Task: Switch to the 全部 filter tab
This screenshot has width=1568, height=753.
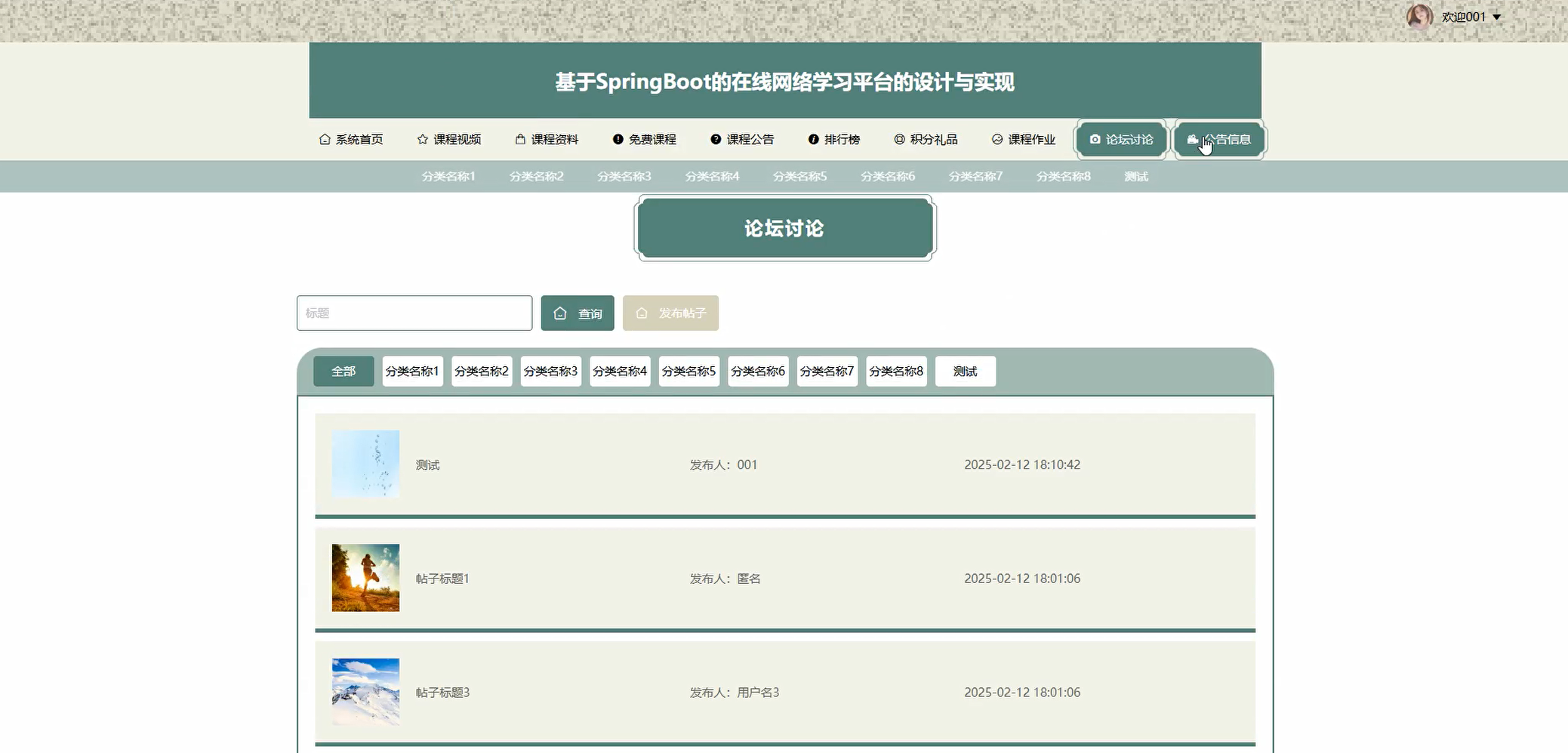Action: point(343,371)
